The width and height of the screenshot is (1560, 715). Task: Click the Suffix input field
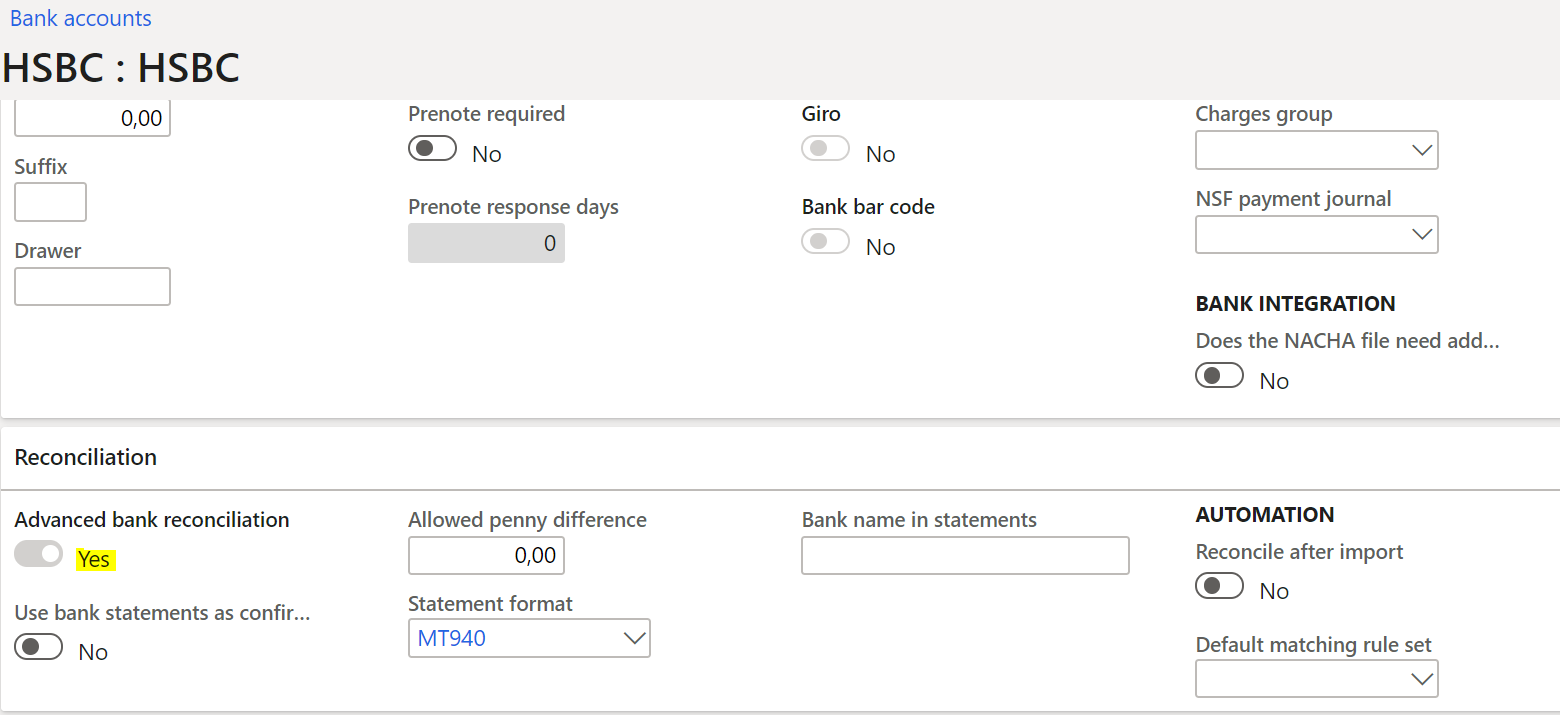tap(50, 202)
